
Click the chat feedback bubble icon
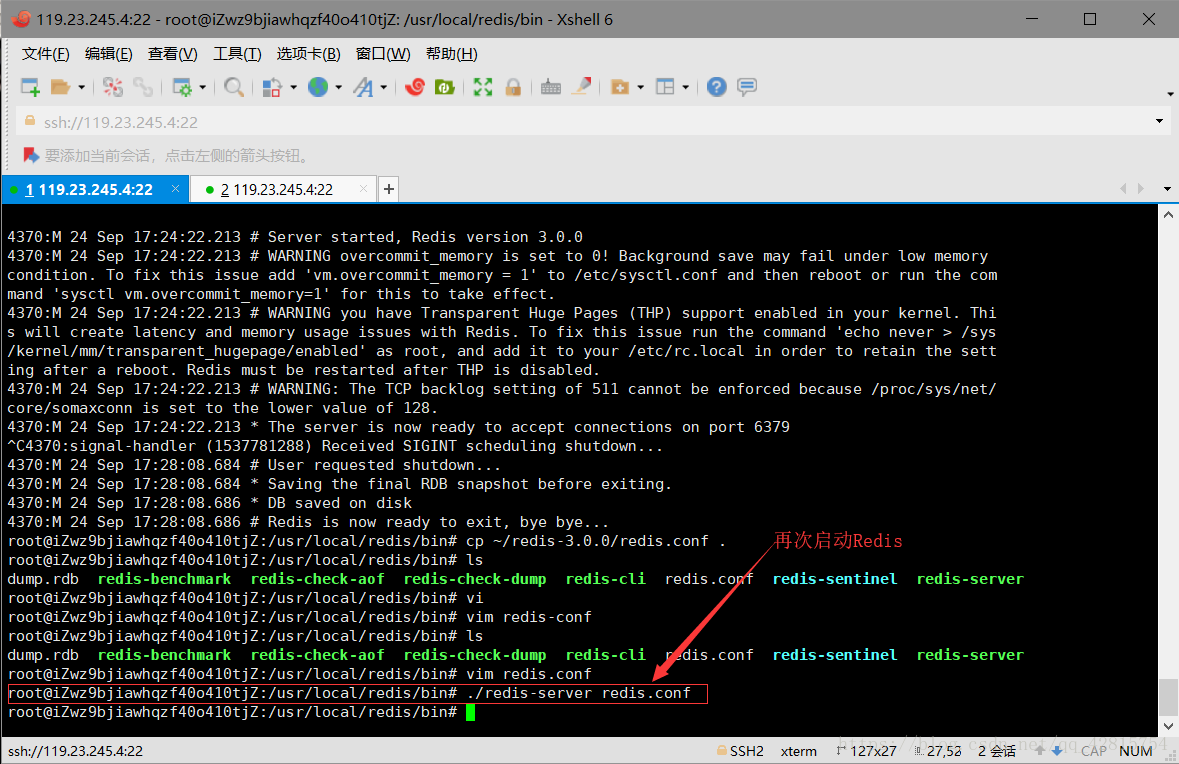[x=747, y=87]
